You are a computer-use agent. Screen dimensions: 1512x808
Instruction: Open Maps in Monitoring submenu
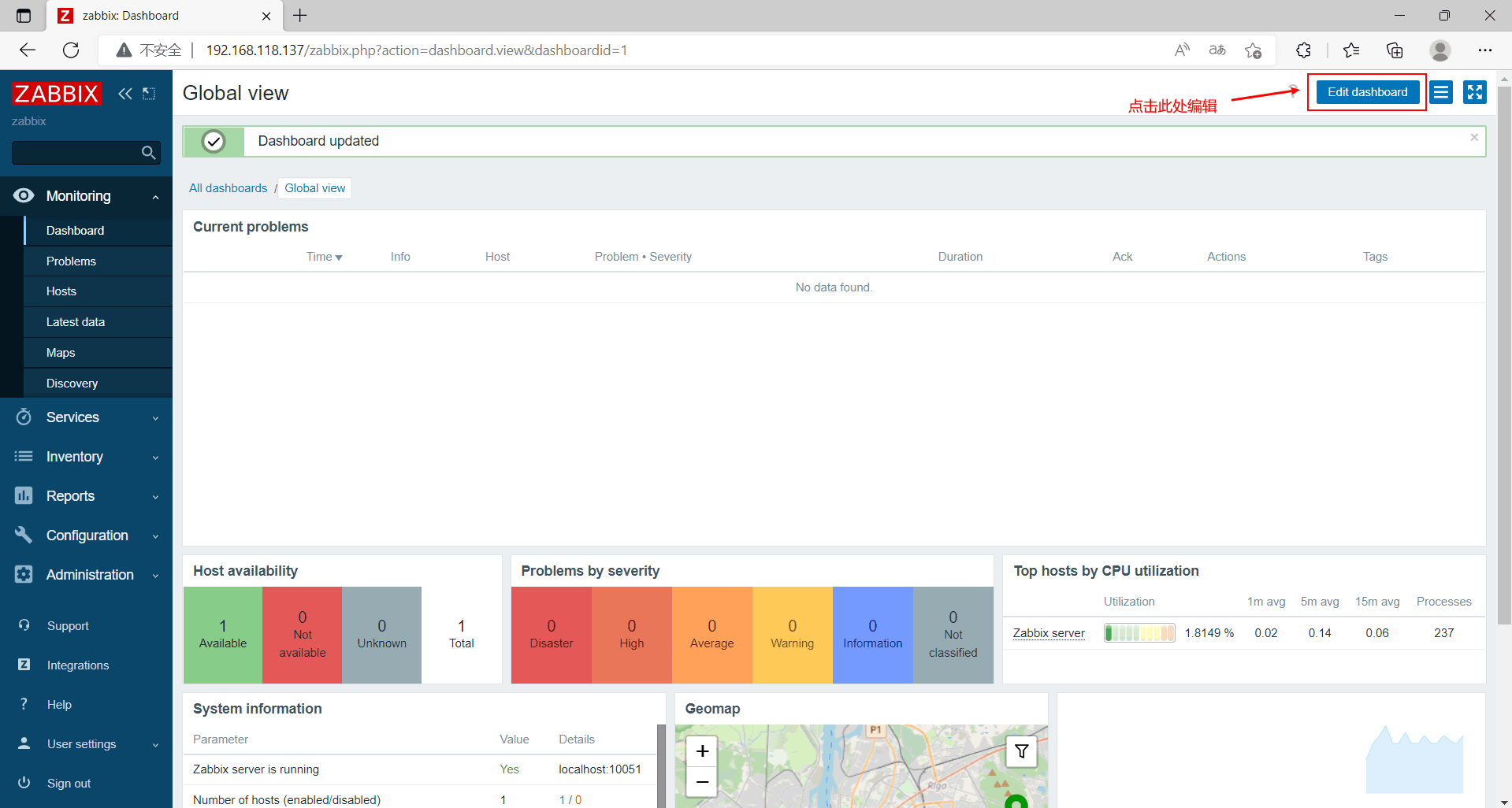98,353
